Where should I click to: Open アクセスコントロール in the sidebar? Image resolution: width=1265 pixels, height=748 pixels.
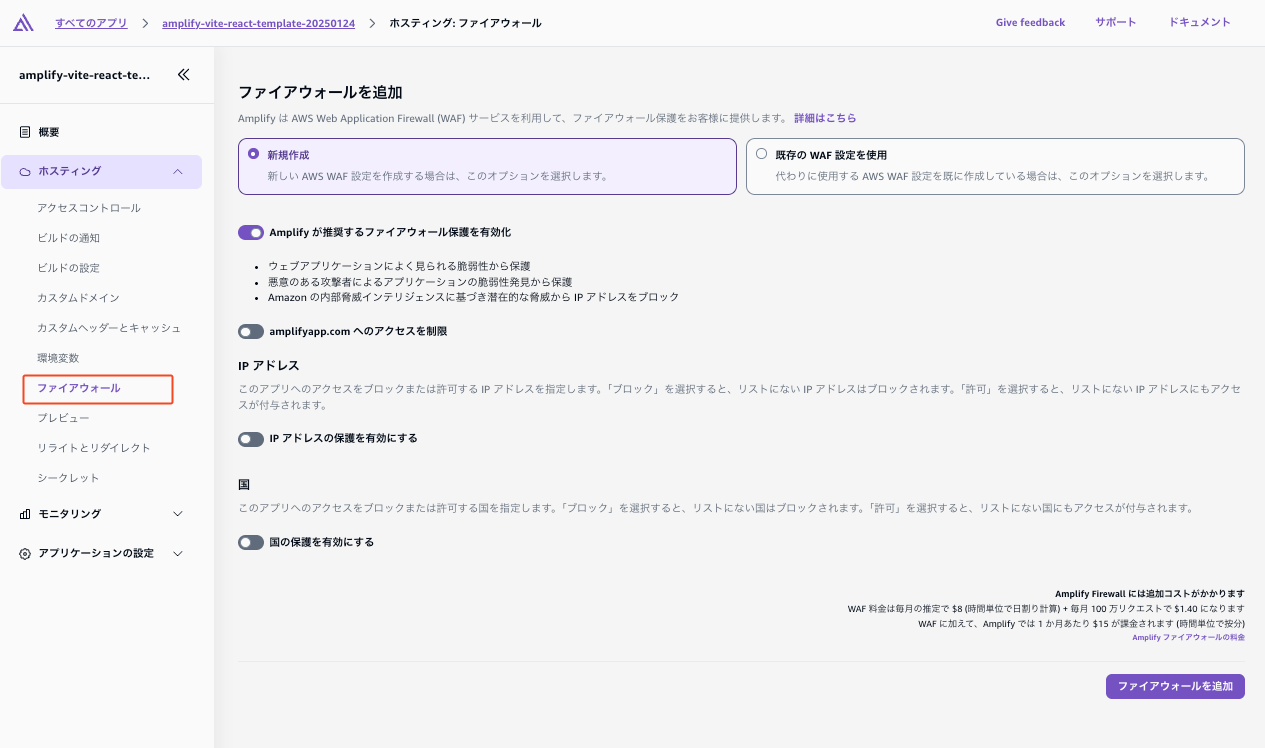click(89, 208)
